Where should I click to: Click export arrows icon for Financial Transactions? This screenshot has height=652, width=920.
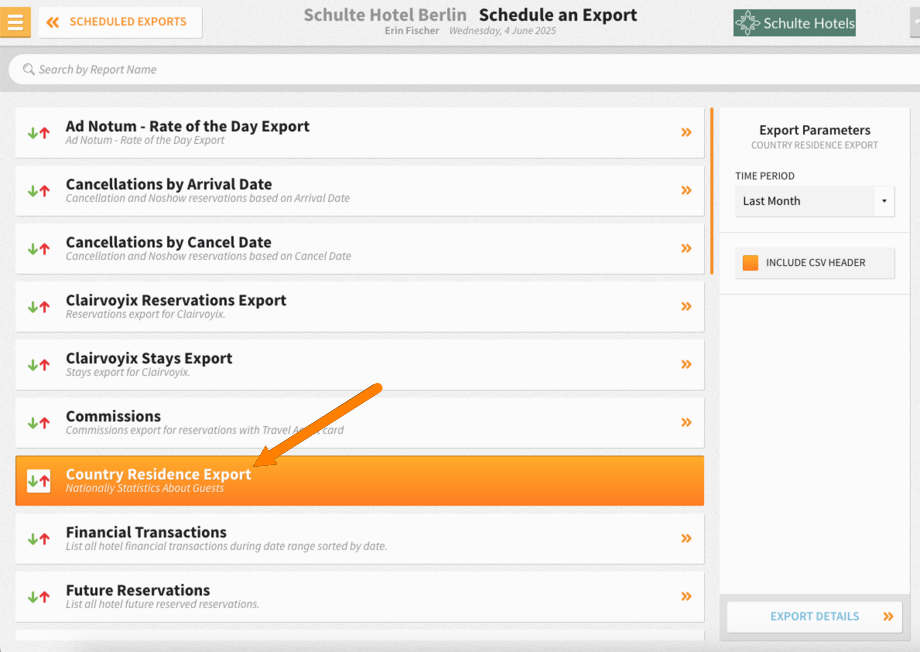pyautogui.click(x=39, y=539)
